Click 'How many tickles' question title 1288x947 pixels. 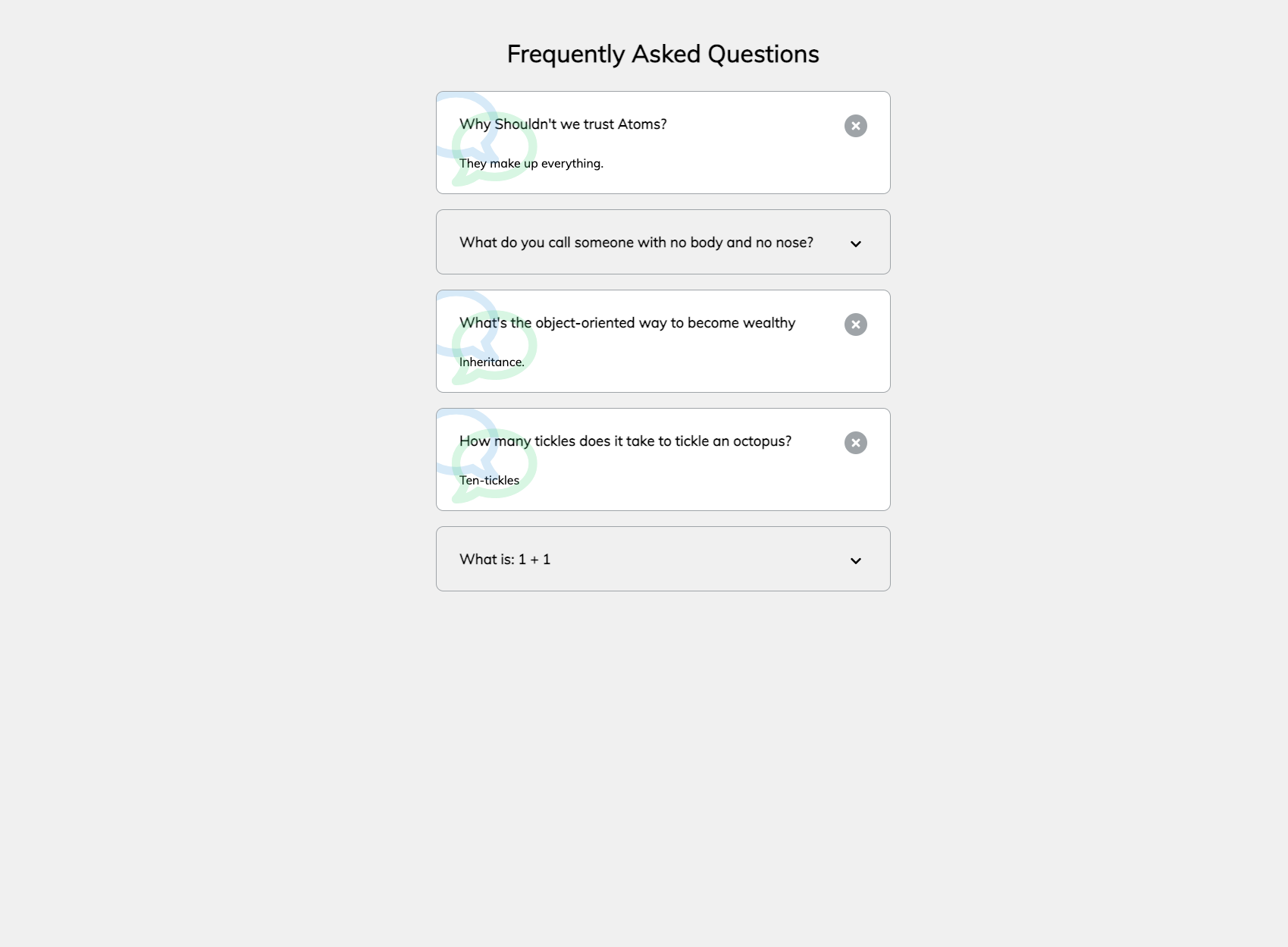click(625, 441)
